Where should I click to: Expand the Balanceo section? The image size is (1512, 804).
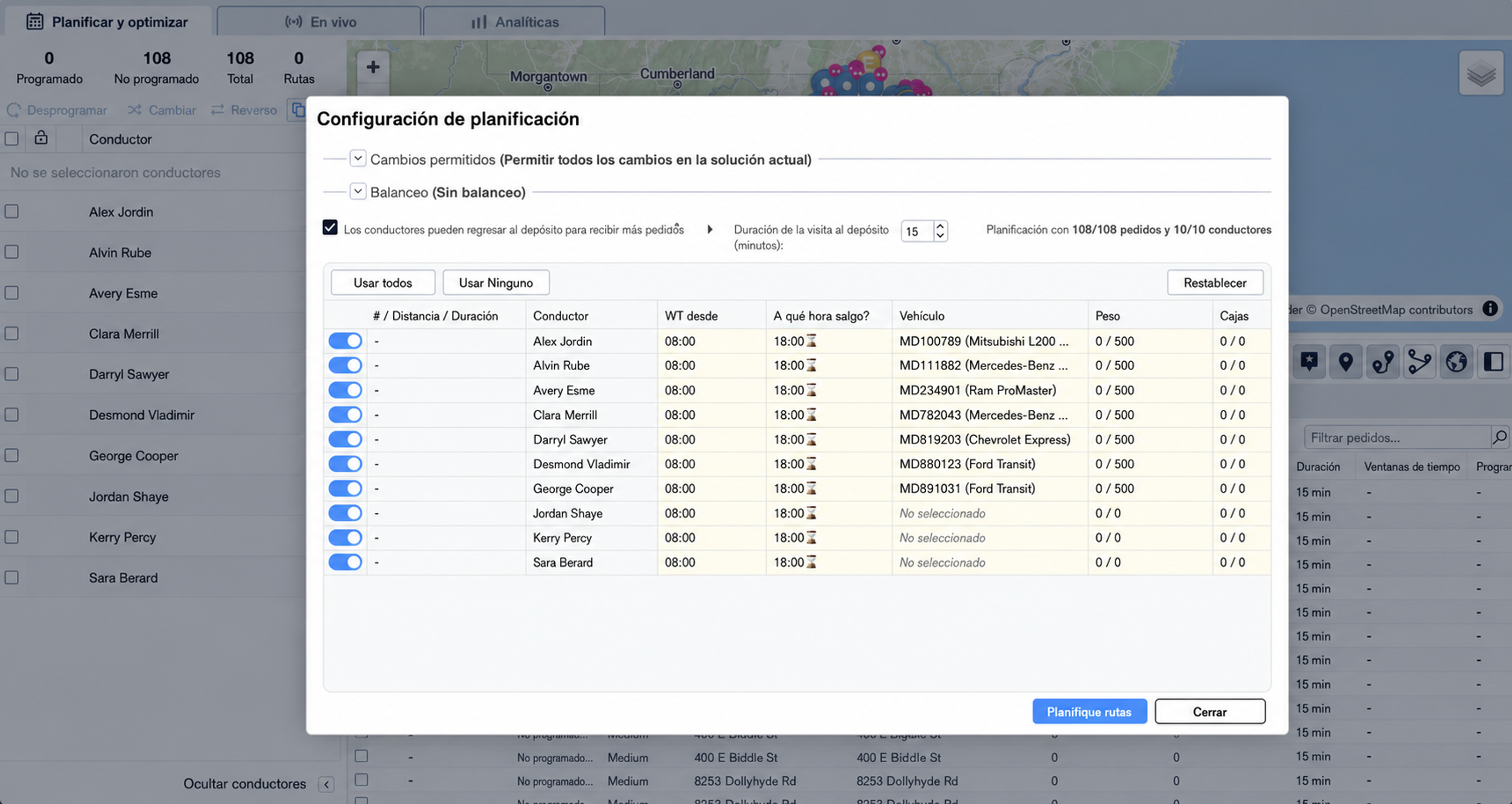[x=357, y=191]
